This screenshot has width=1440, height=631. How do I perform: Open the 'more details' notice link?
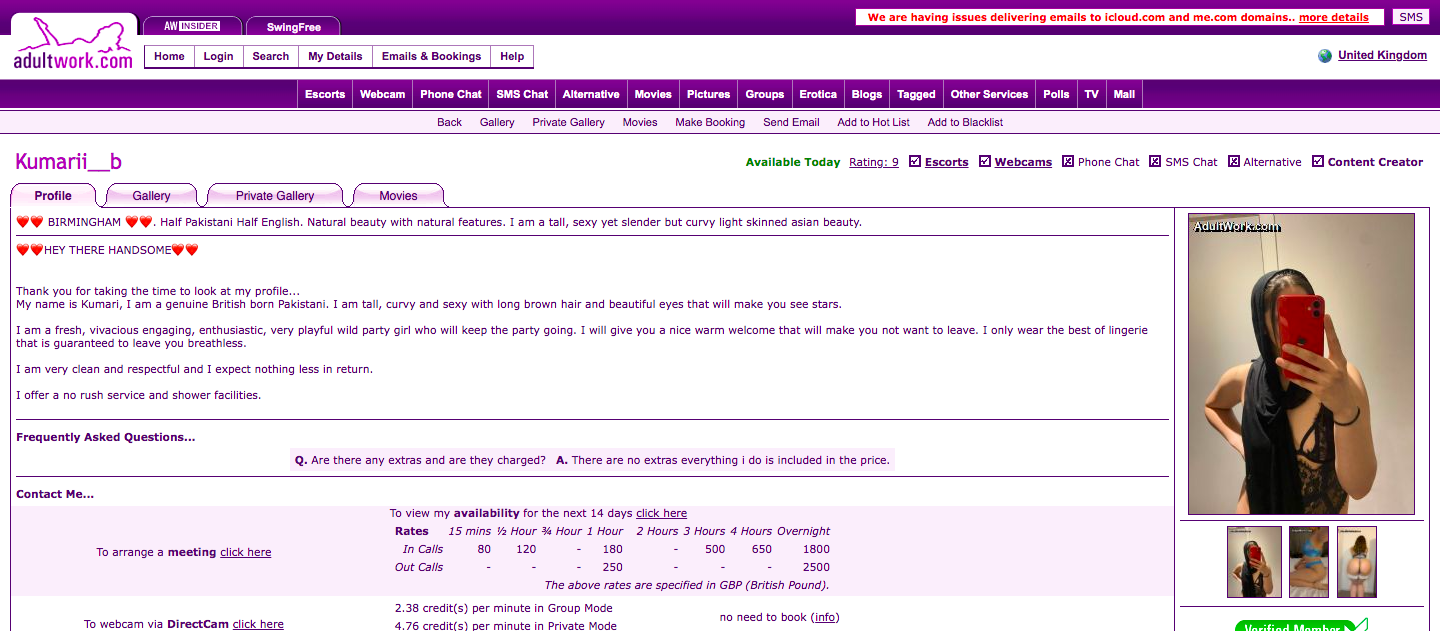[x=1333, y=17]
